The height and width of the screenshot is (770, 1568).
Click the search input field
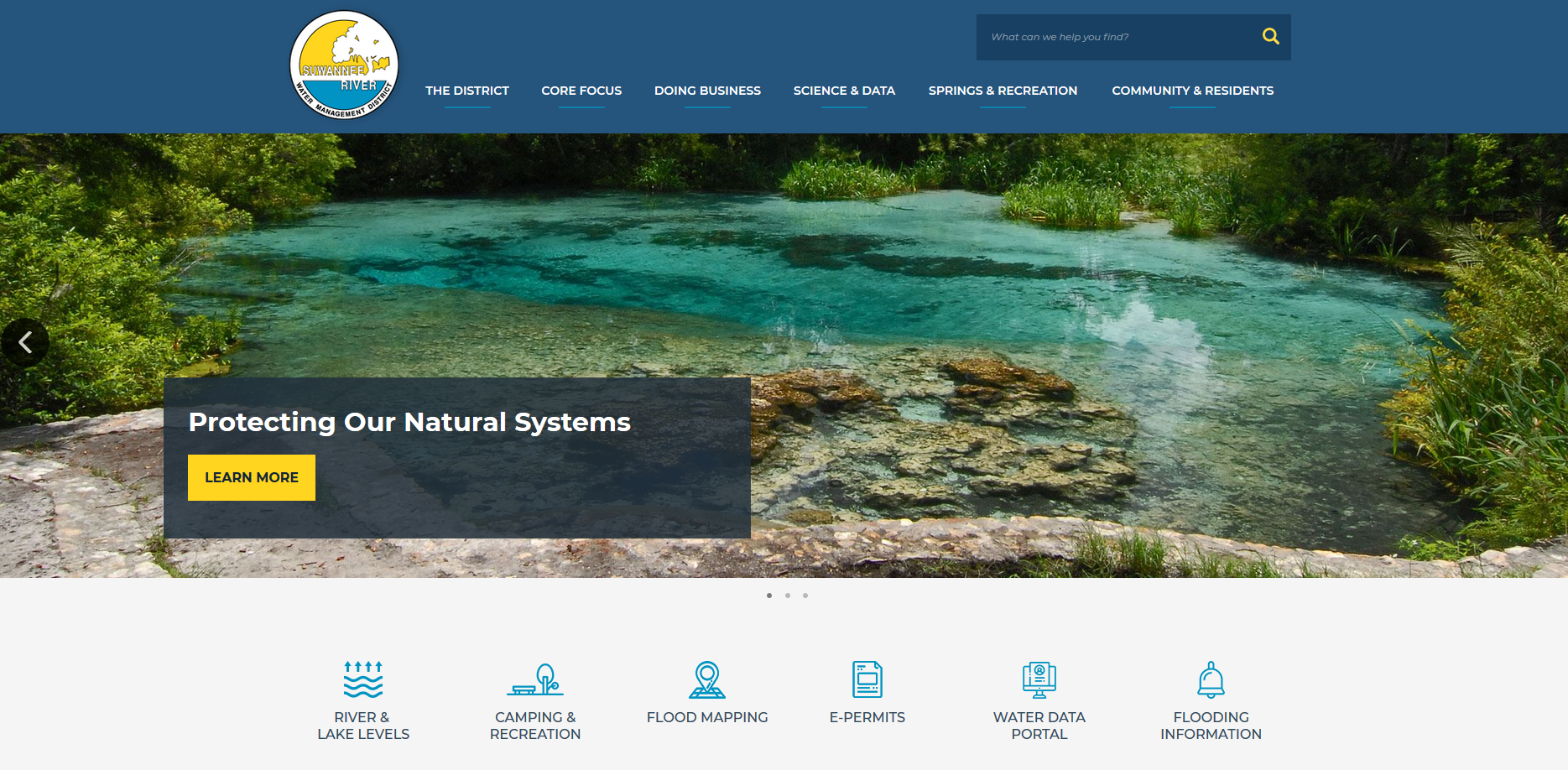pos(1116,36)
